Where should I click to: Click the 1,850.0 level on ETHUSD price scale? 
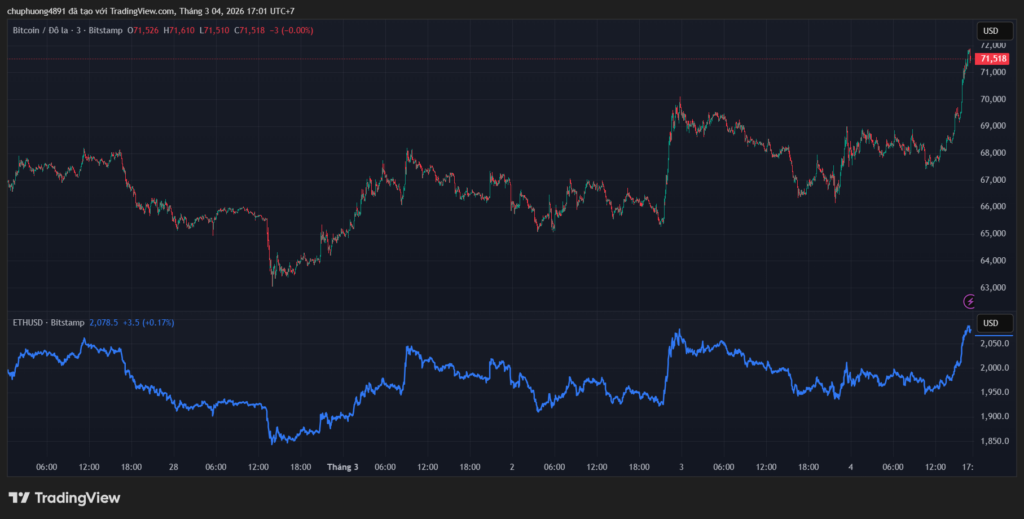(x=993, y=441)
